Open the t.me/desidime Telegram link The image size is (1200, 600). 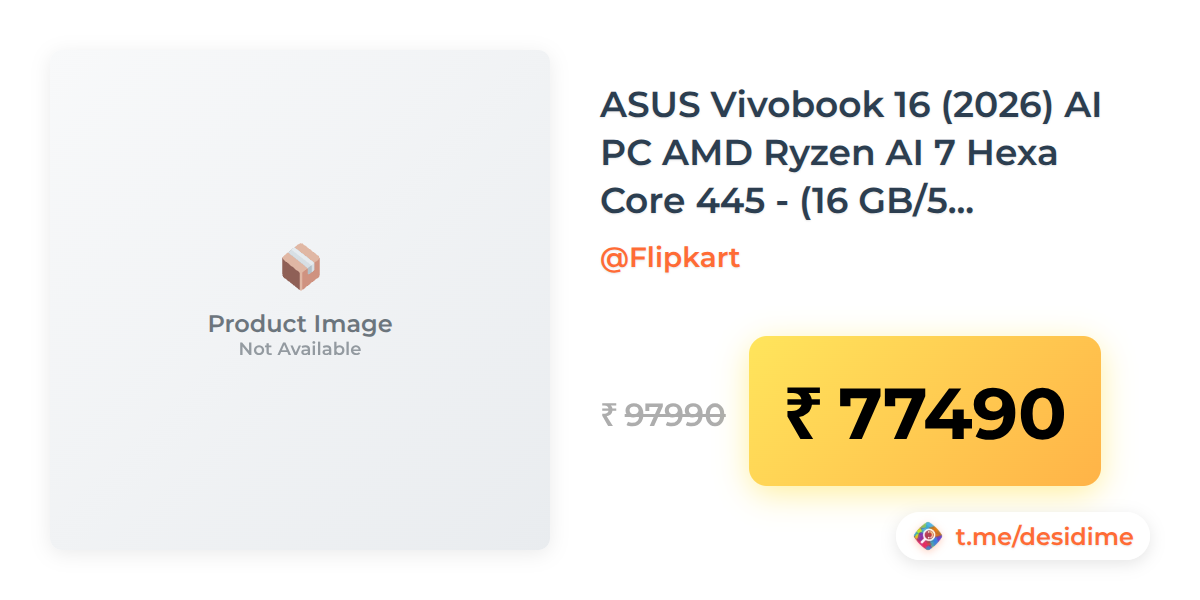(1044, 537)
